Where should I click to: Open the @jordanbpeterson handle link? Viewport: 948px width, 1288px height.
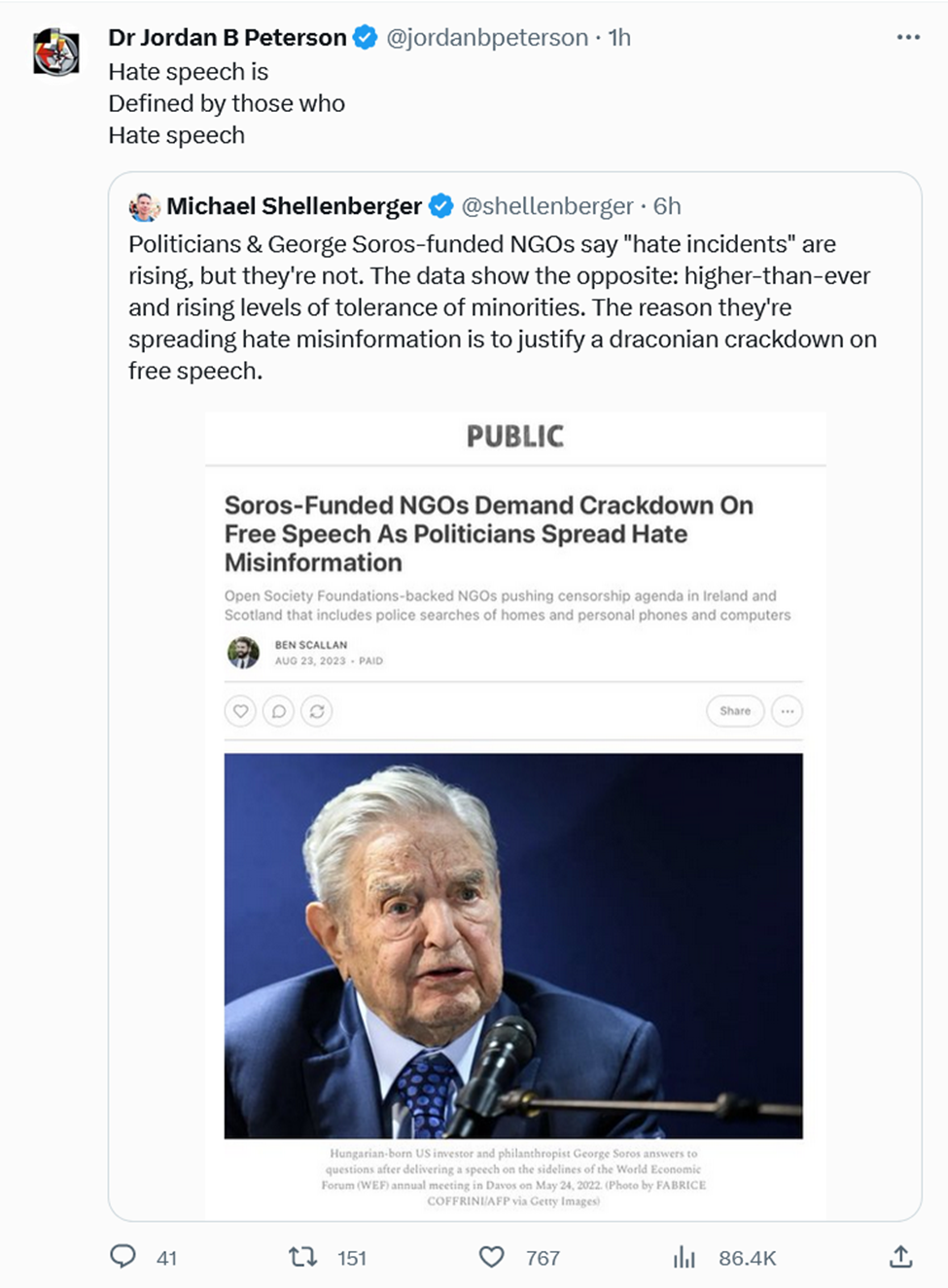487,38
